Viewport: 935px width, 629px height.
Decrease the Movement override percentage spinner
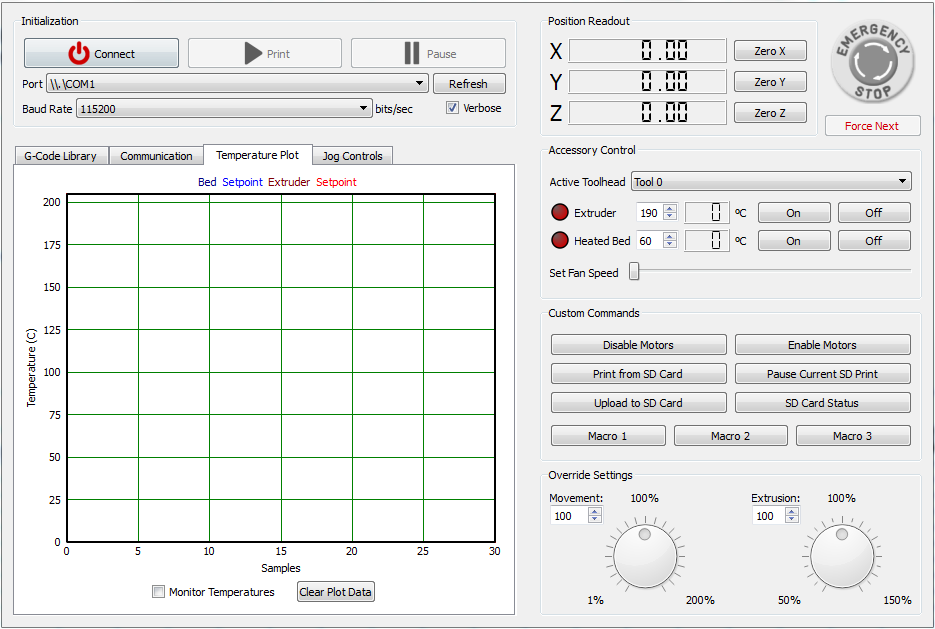click(x=595, y=520)
